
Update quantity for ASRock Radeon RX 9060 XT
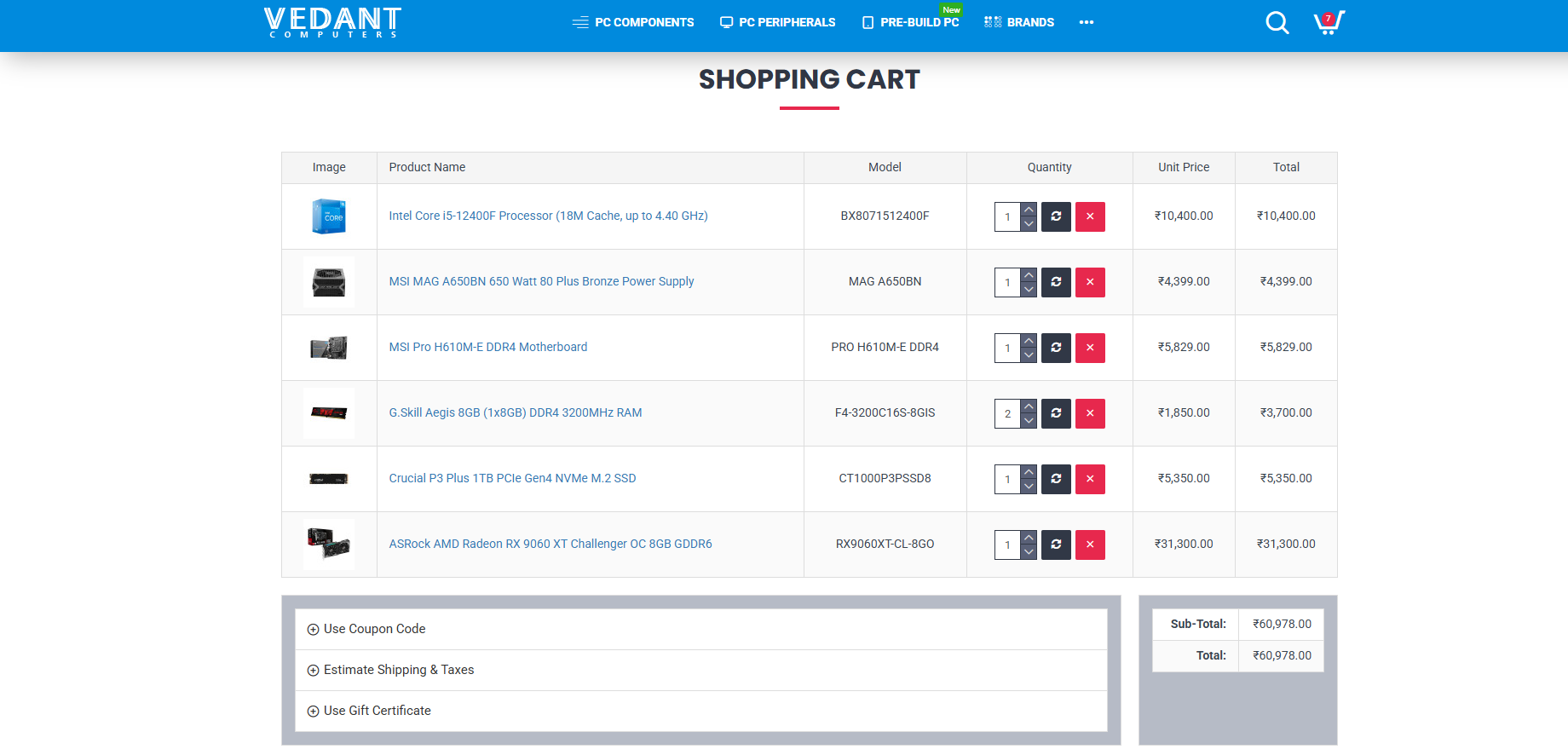coord(1056,545)
